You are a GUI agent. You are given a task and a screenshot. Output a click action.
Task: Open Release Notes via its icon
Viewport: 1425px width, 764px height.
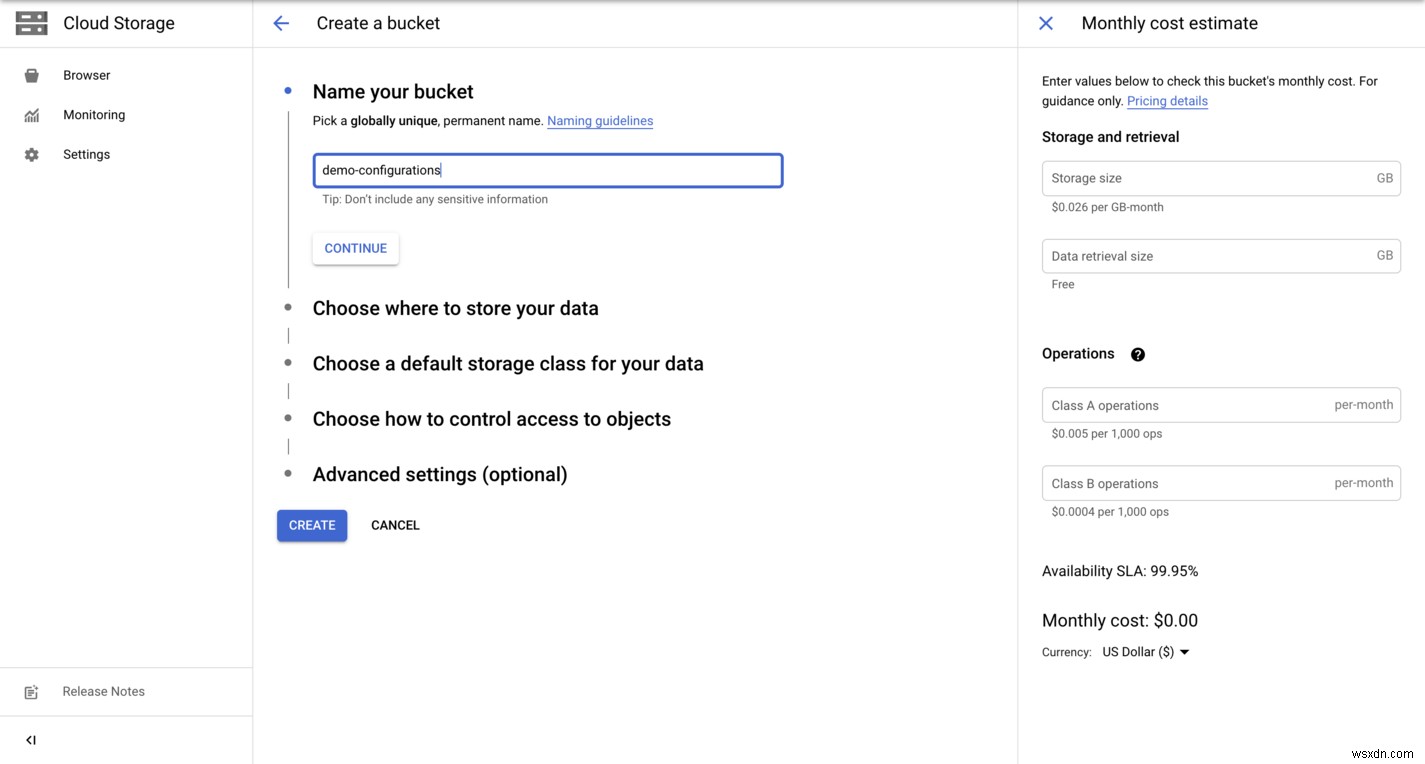tap(30, 691)
